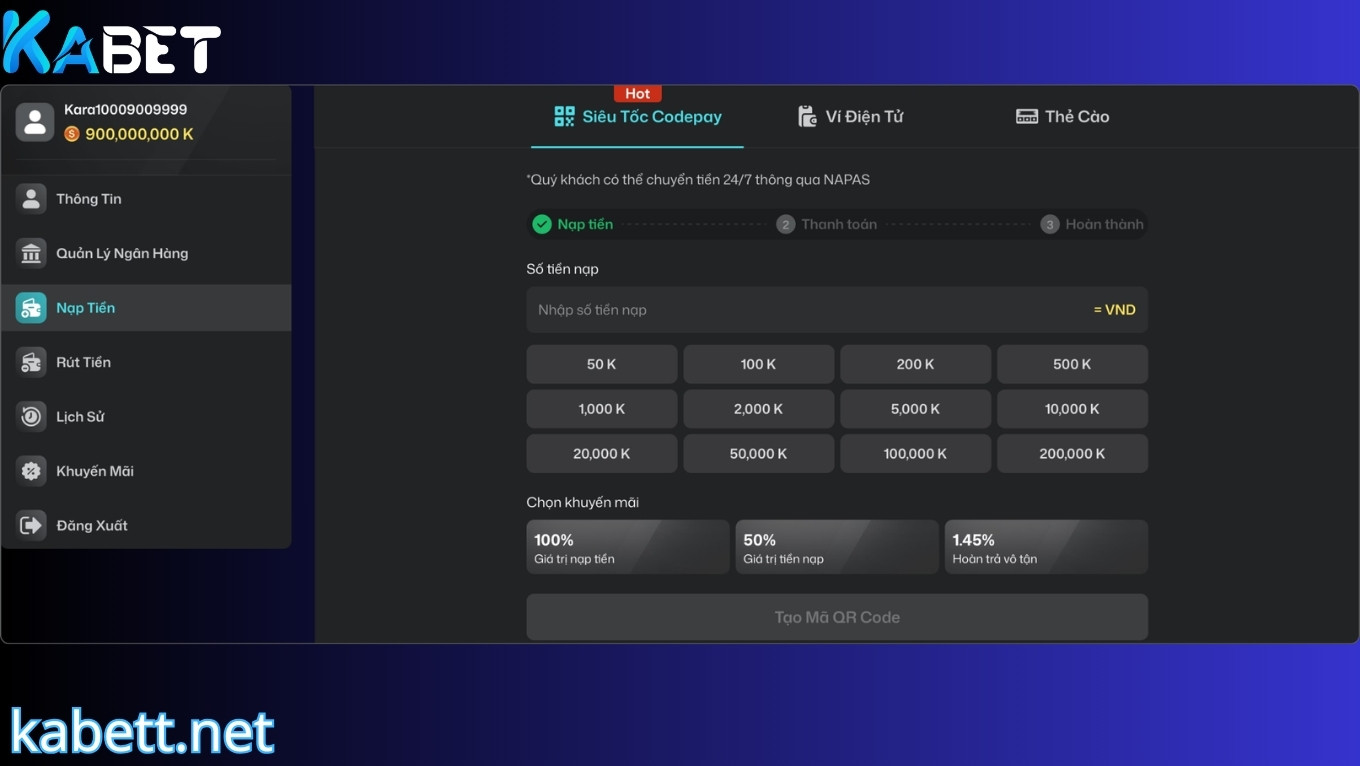Viewport: 1360px width, 766px height.
Task: Click the Đăng Xuất logout arrow icon
Action: click(x=31, y=526)
